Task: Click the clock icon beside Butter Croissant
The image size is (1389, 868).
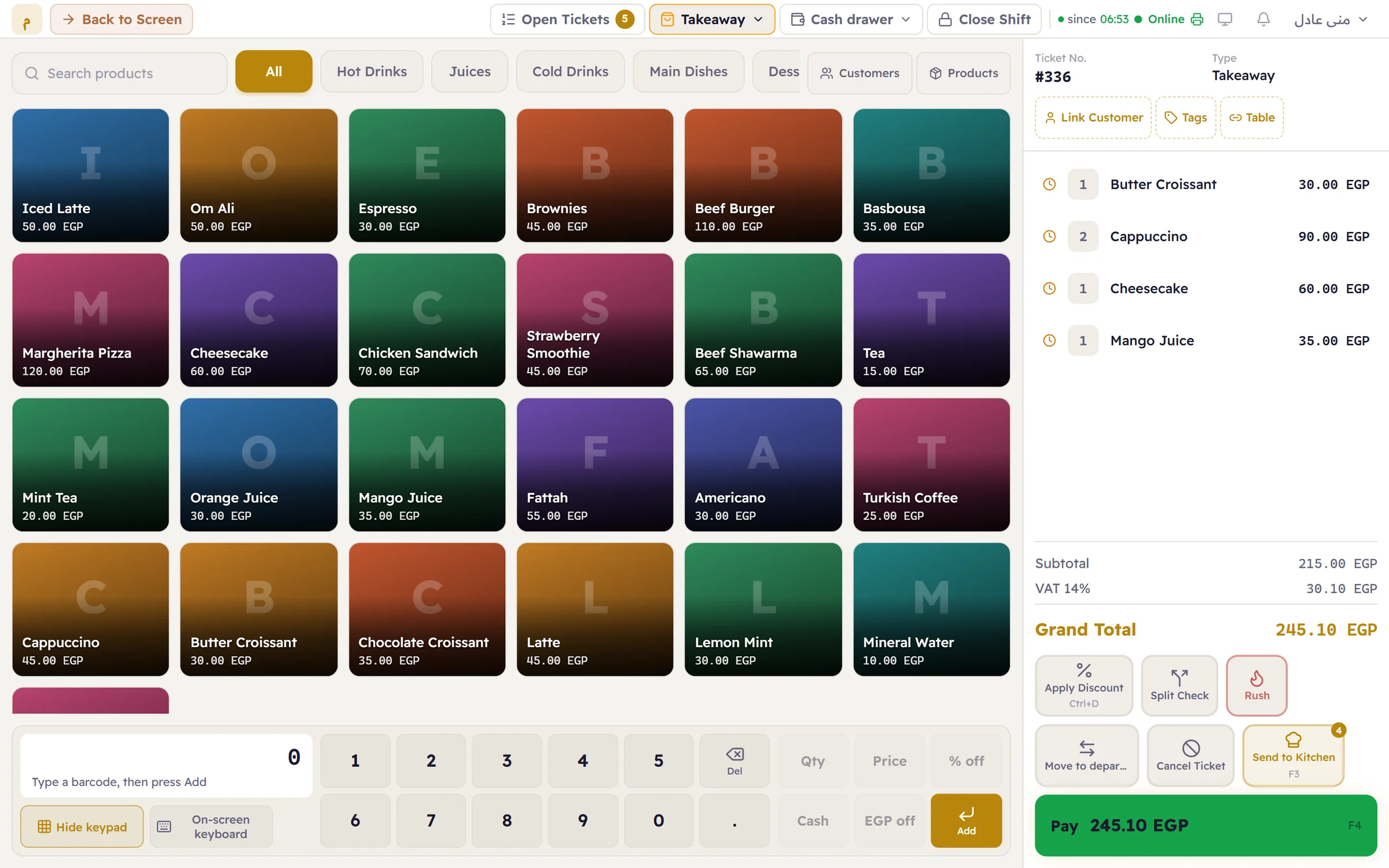Action: 1049,184
